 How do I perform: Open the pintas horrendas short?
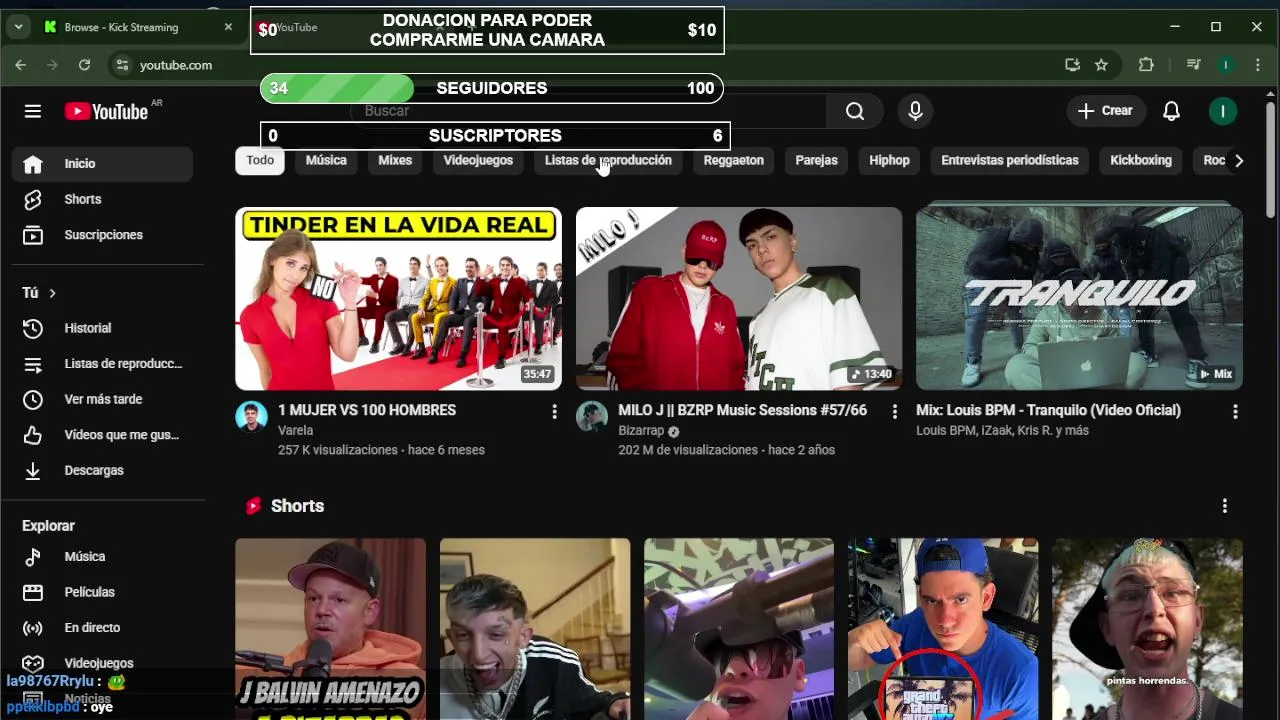(x=1147, y=629)
